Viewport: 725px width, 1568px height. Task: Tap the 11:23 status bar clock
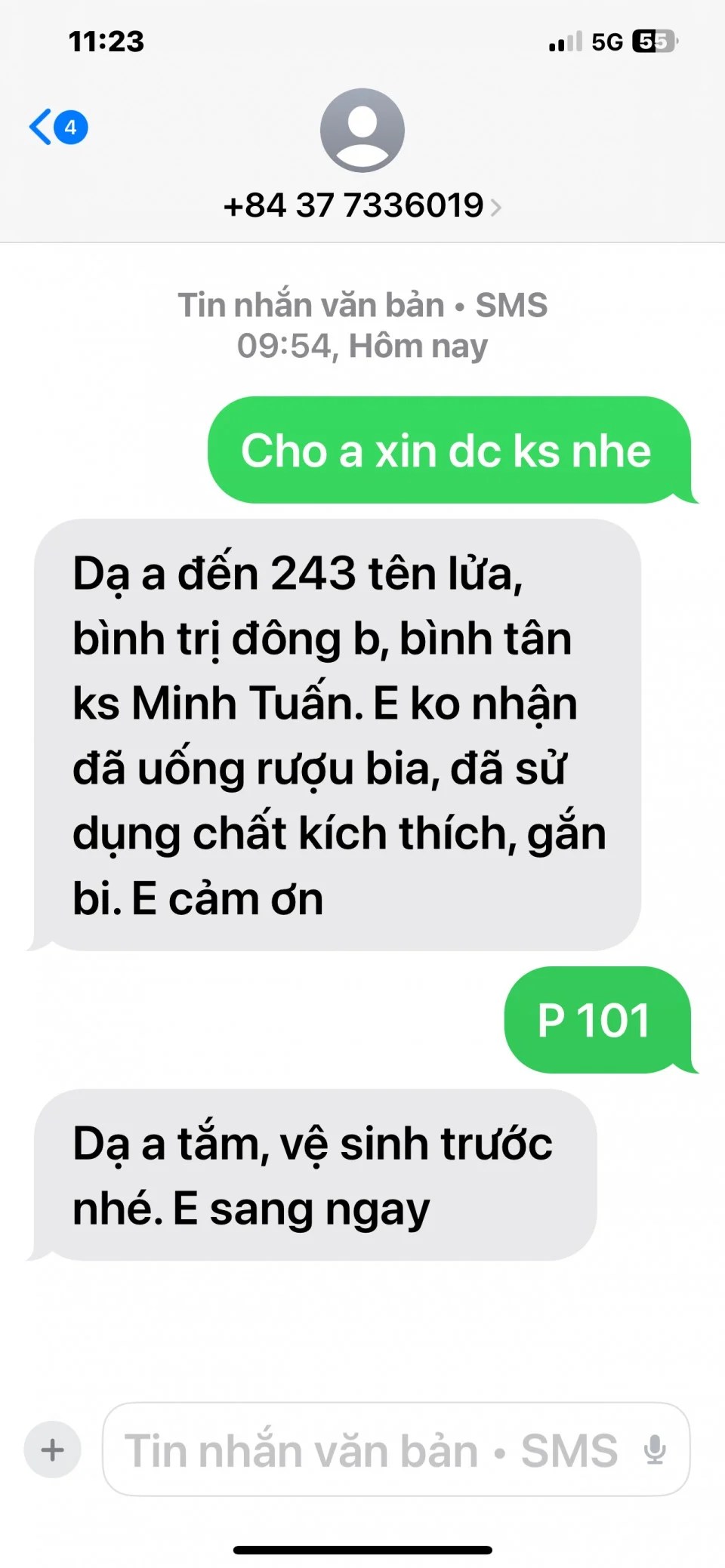(106, 42)
